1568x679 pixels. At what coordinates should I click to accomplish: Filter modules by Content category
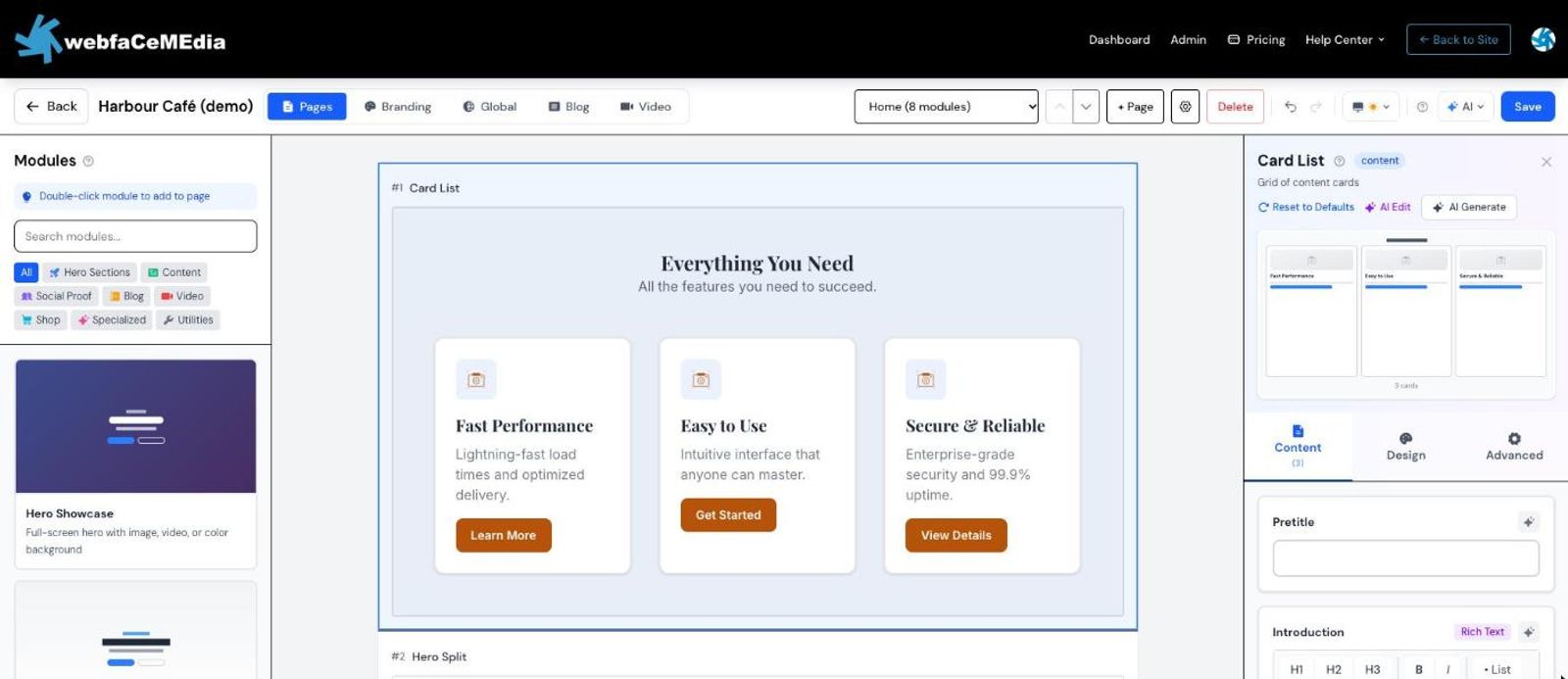[174, 272]
